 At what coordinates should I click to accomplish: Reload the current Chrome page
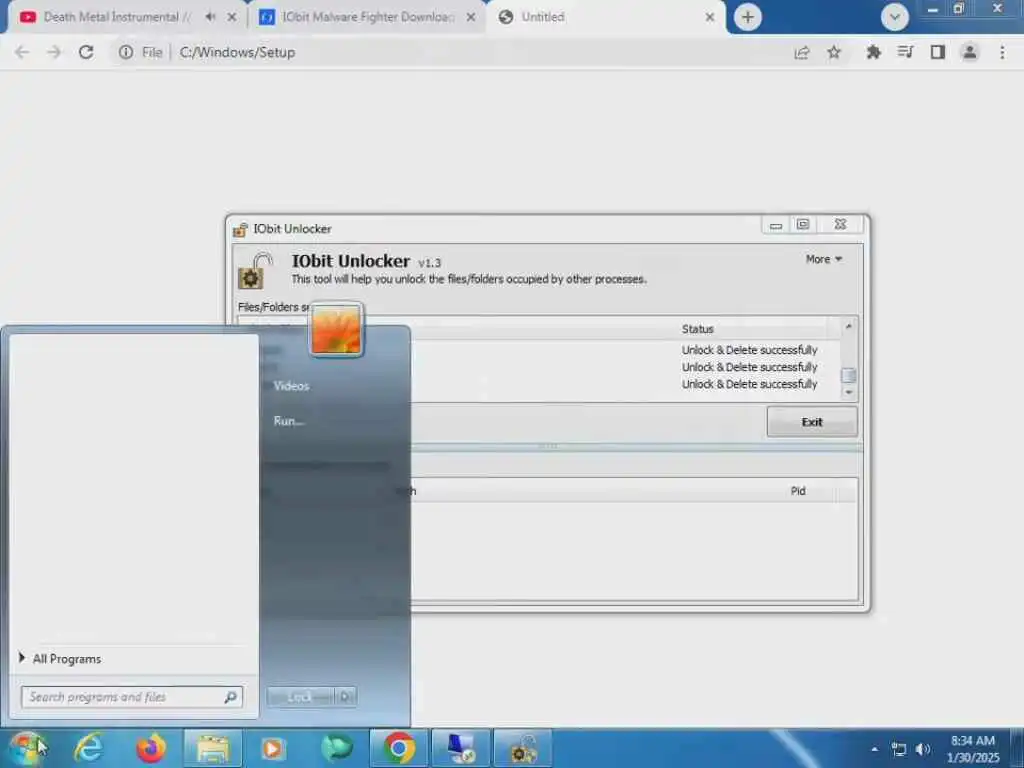tap(86, 52)
